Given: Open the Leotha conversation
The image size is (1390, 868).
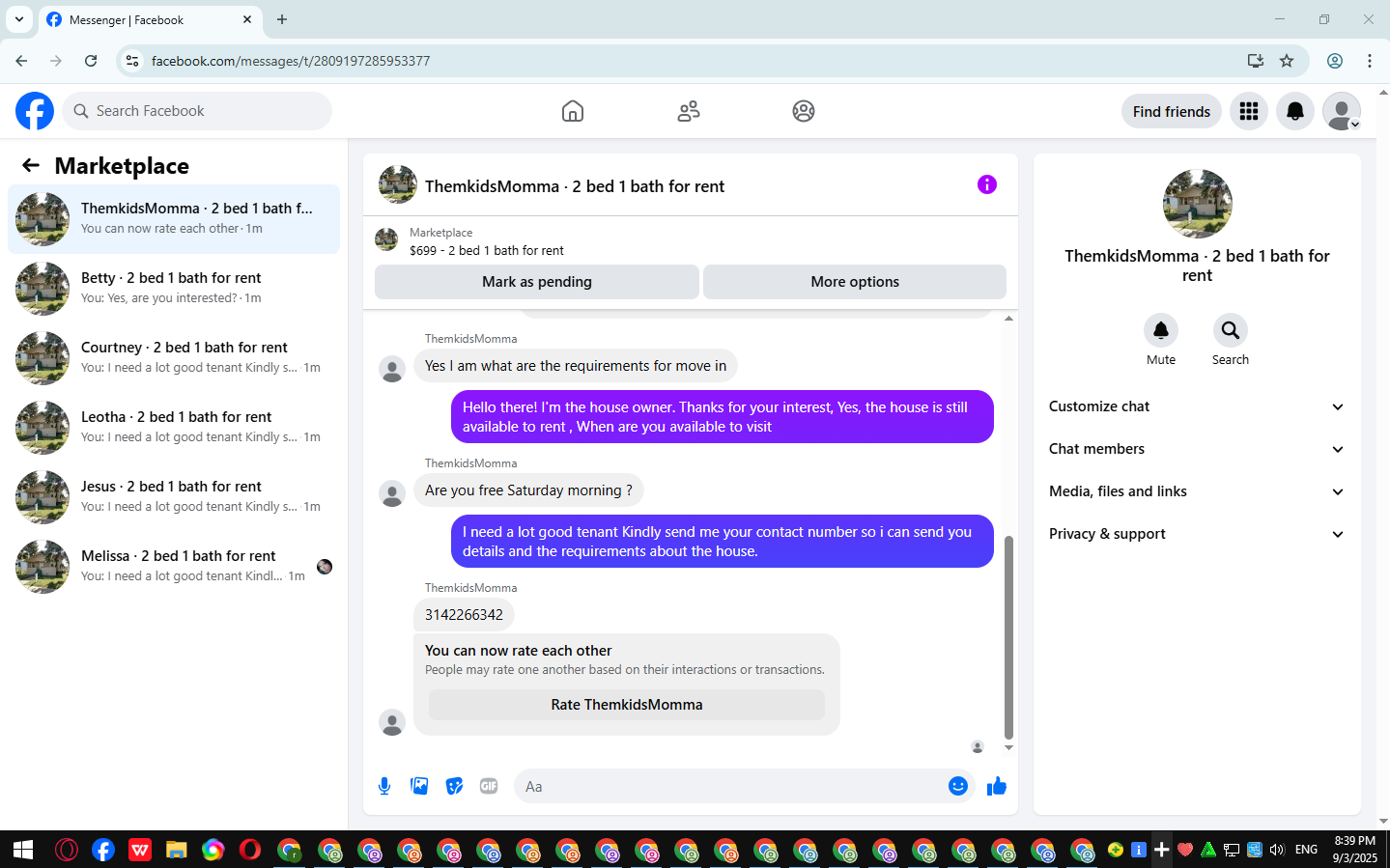Looking at the screenshot, I should coord(174,428).
